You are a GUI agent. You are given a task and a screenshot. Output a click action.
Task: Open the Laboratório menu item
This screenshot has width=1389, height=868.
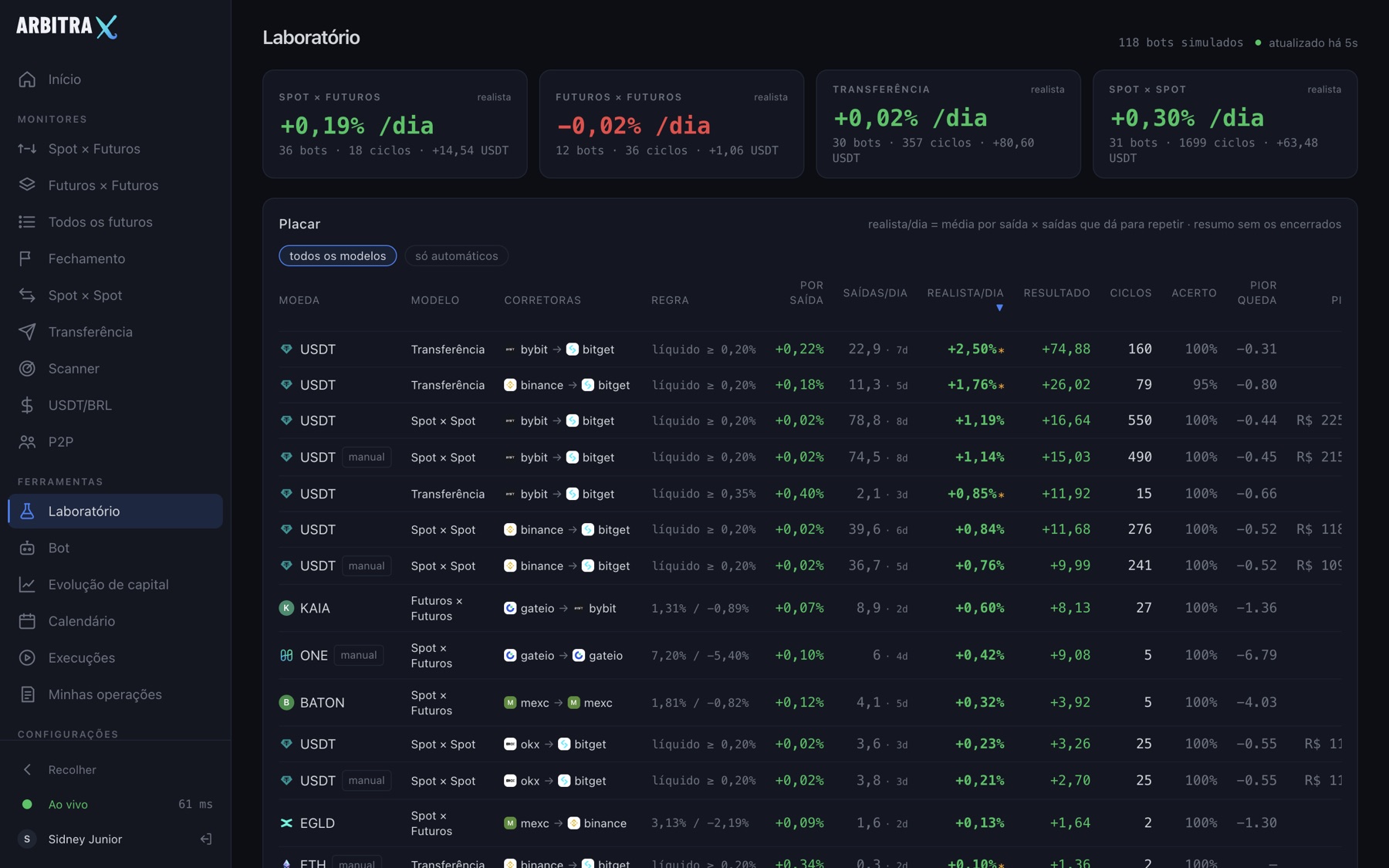(x=116, y=511)
